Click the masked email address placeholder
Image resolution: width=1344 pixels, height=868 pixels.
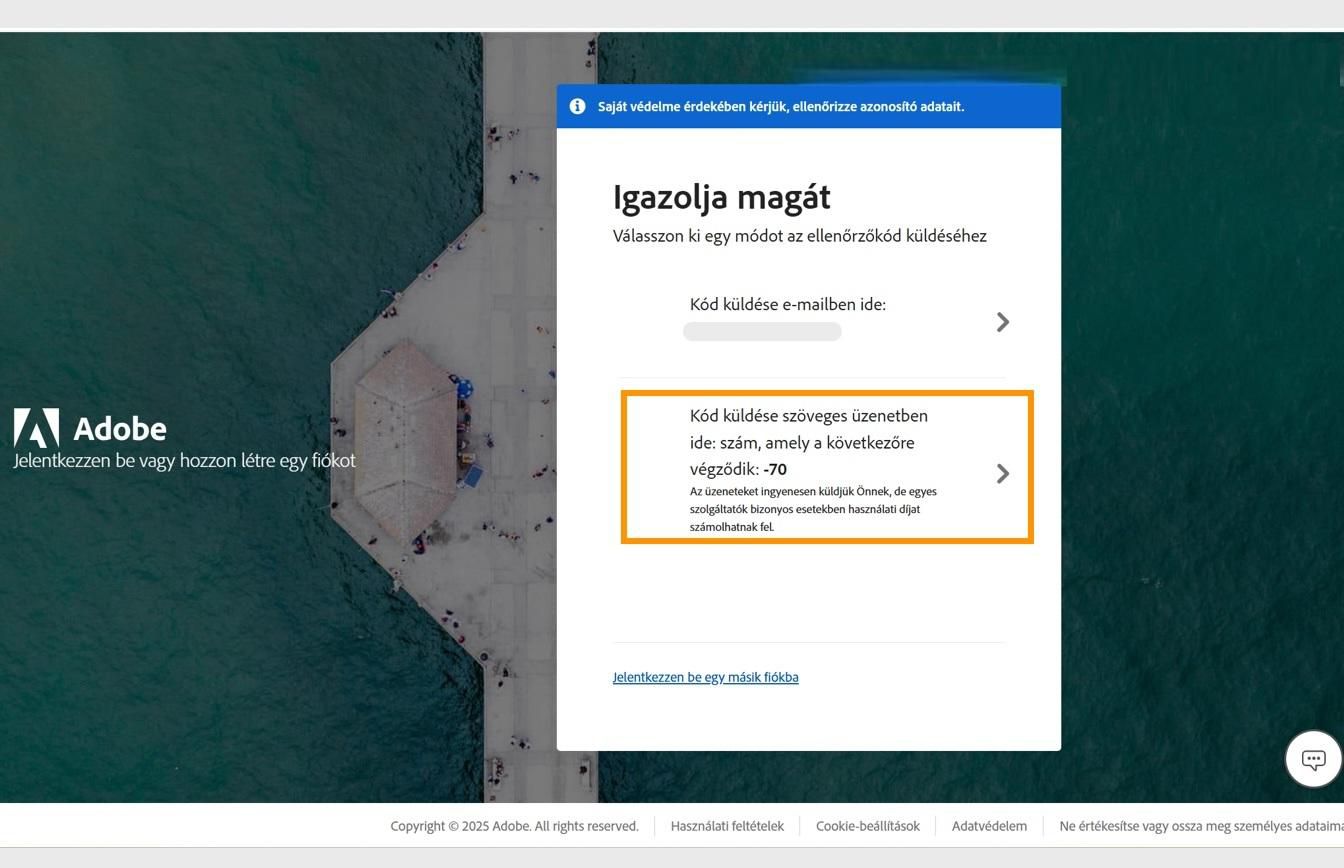(x=762, y=330)
